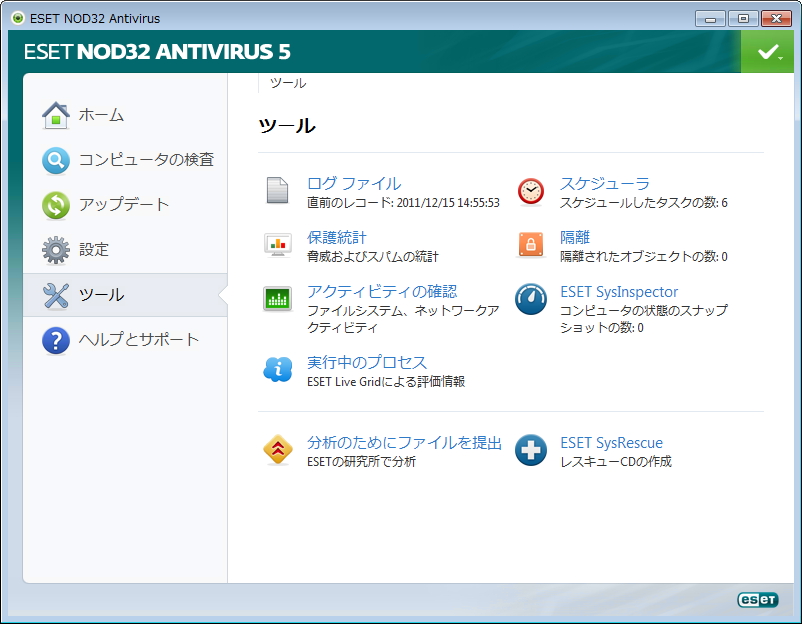Click the ツール breadcrumb at the top
The width and height of the screenshot is (802, 624).
click(287, 84)
